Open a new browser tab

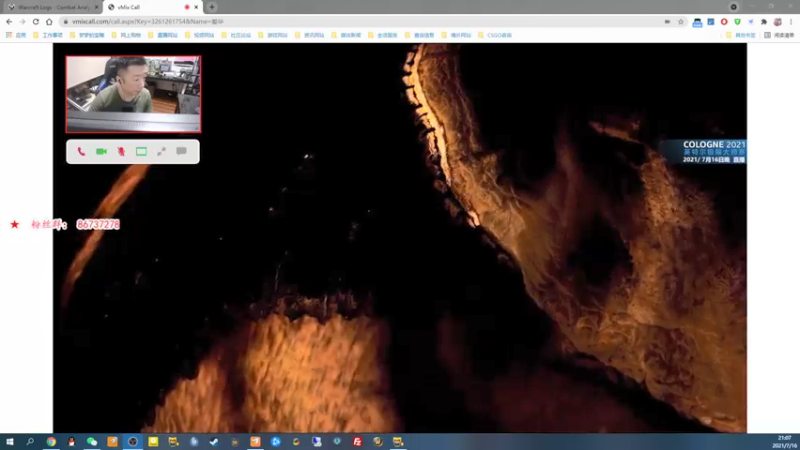click(x=212, y=7)
